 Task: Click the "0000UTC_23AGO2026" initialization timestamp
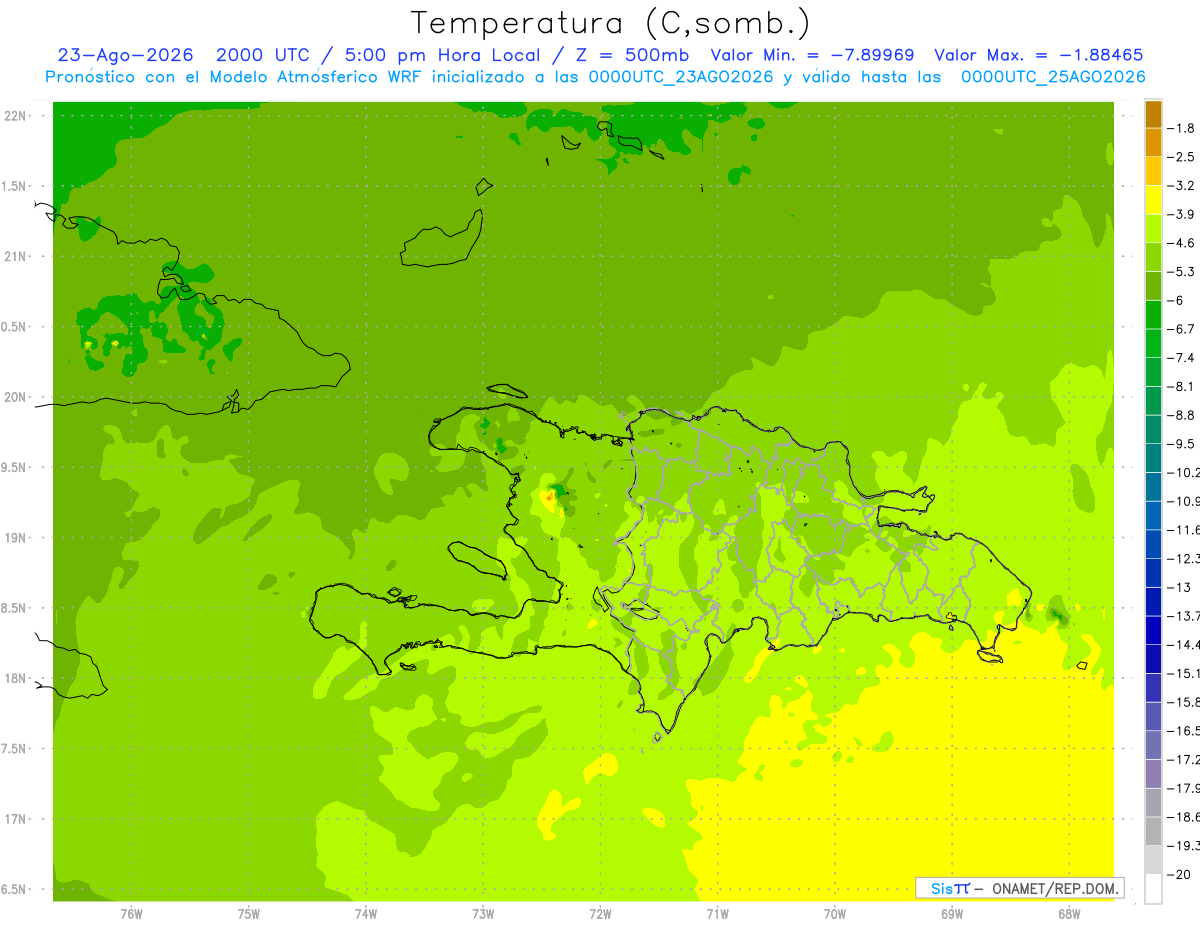[x=680, y=77]
